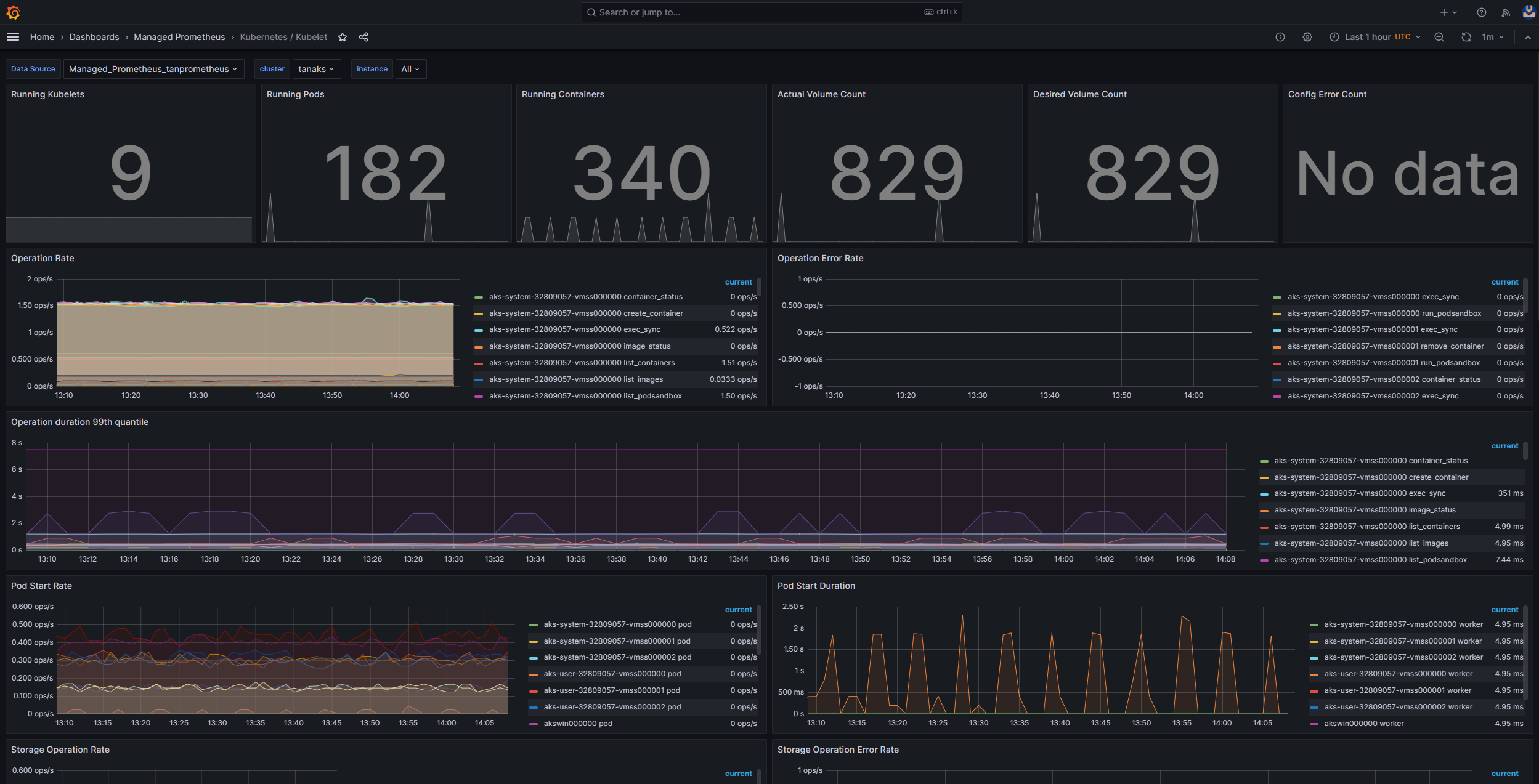This screenshot has height=784, width=1539.
Task: Zoom out the dashboard time range
Action: pos(1439,37)
